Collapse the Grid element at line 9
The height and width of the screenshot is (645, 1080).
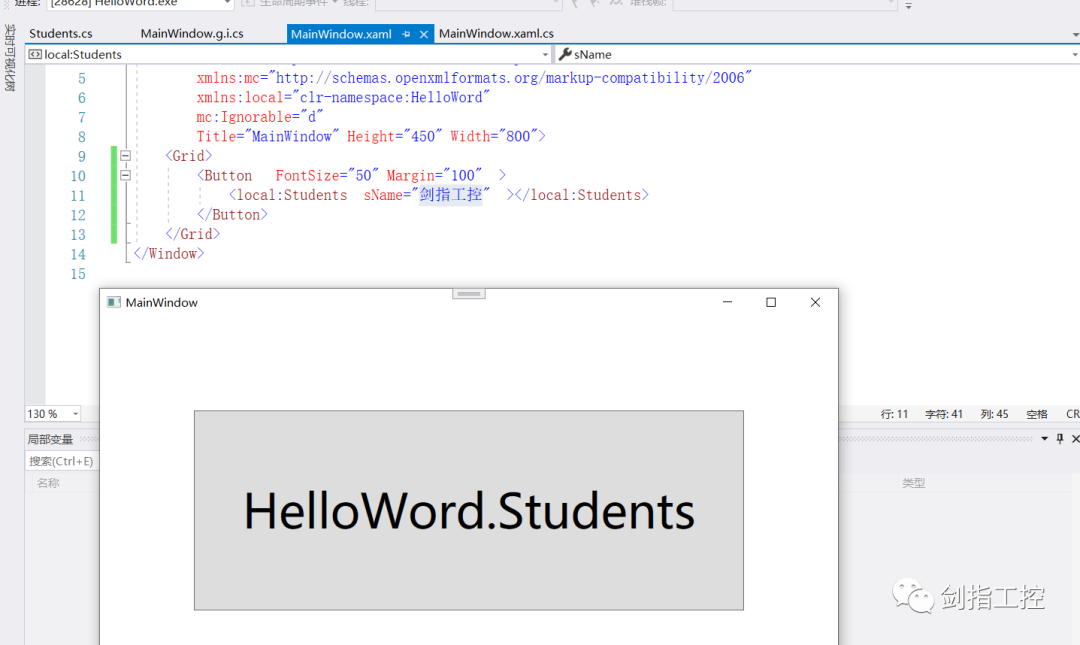pos(125,156)
